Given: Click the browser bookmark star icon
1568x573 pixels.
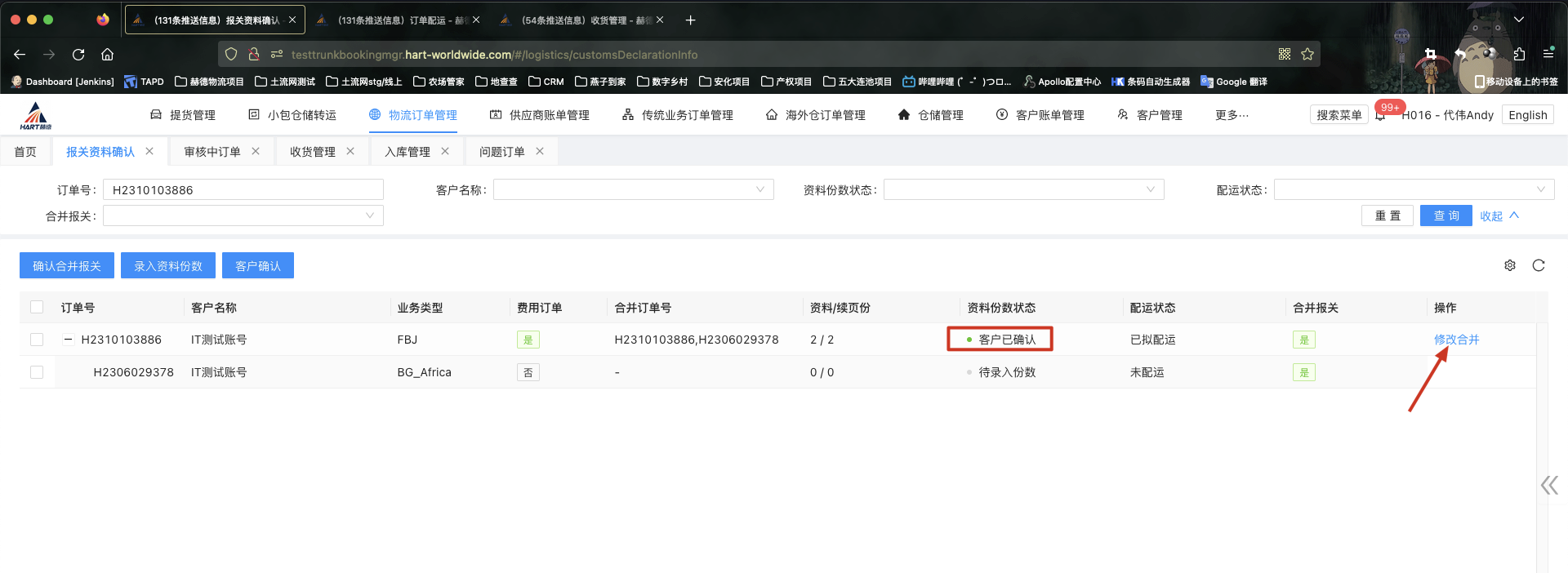Looking at the screenshot, I should [1307, 54].
